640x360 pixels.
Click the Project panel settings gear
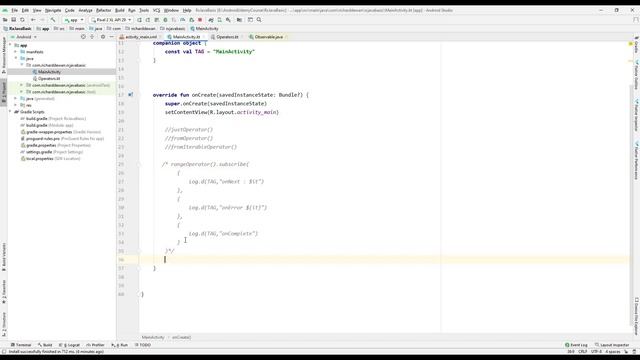(x=103, y=37)
